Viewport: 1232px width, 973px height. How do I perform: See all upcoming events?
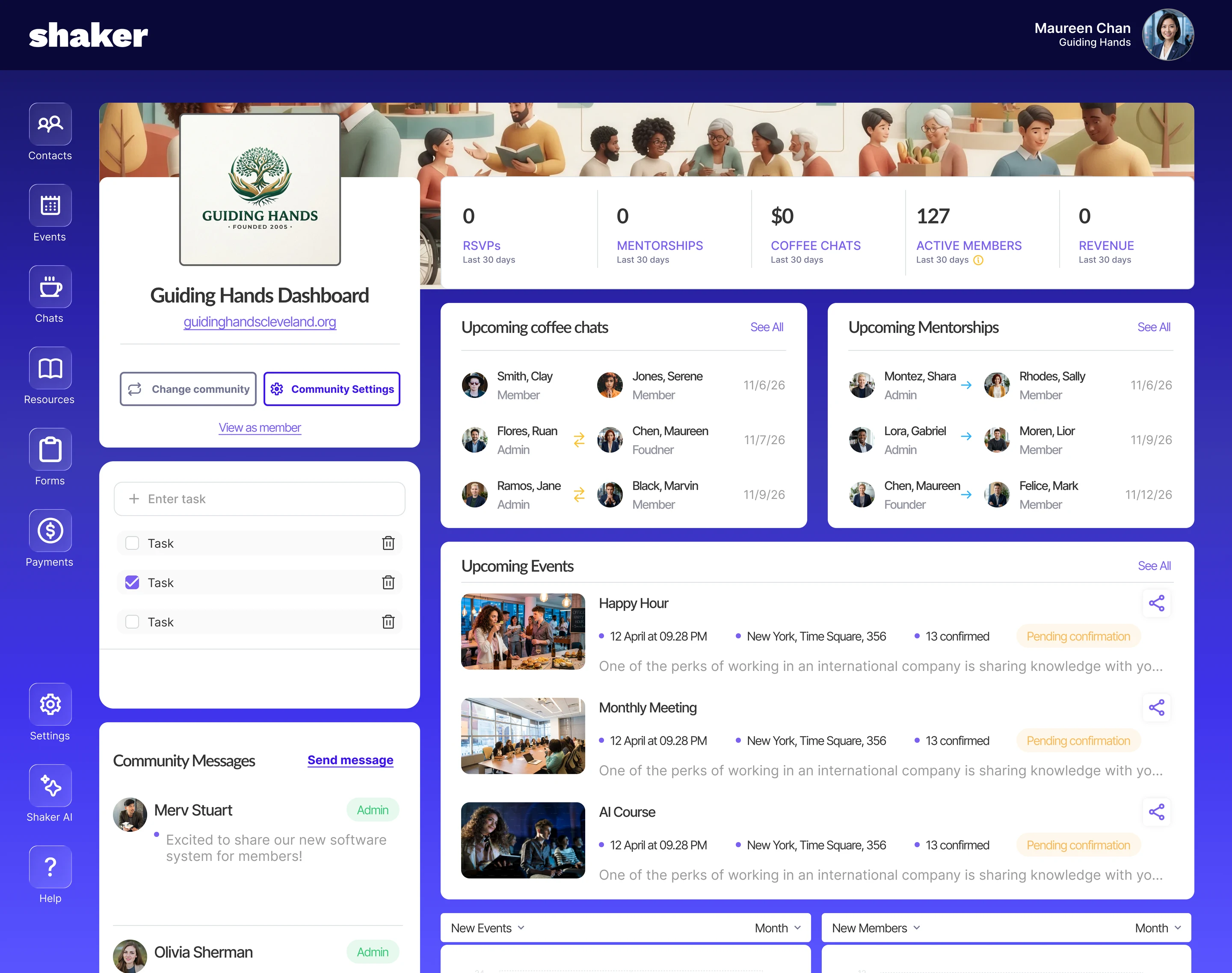1154,566
